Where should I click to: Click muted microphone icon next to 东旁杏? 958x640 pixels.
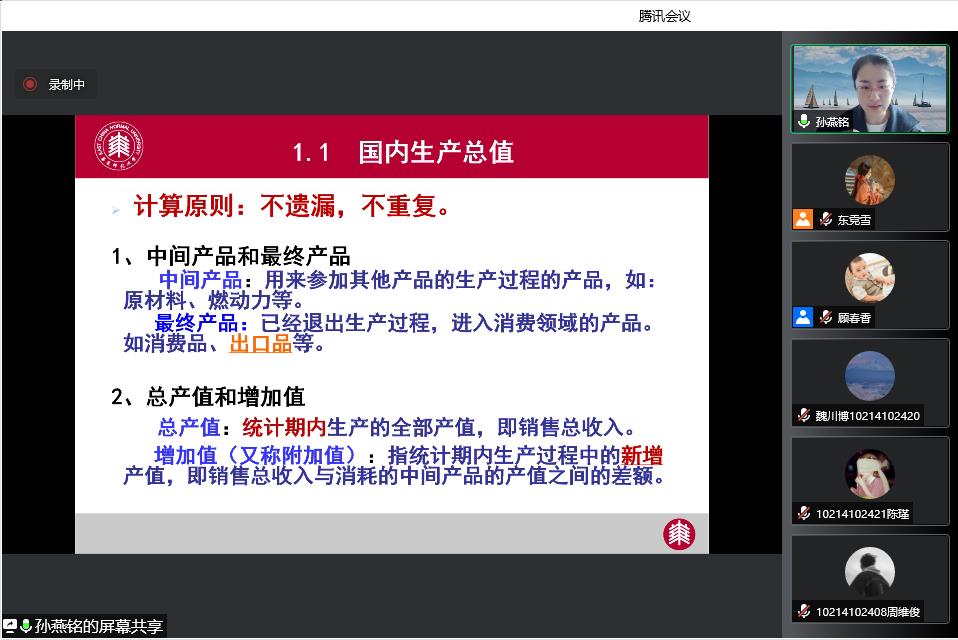(826, 220)
